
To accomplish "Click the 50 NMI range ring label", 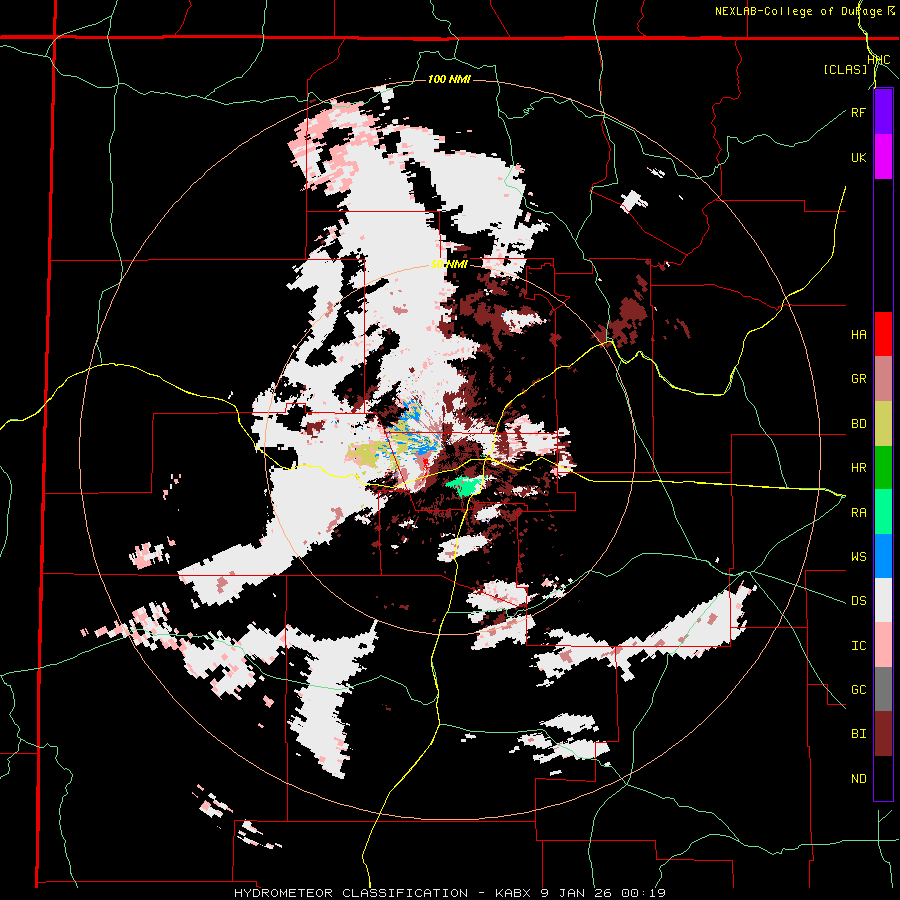I will 449,264.
